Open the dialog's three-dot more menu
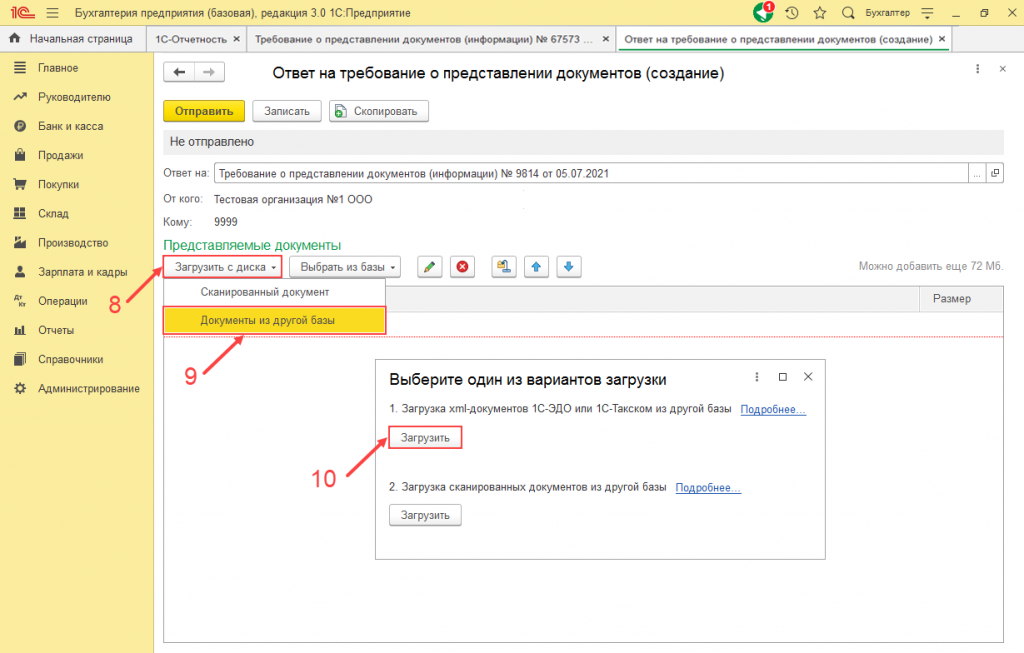Screen dimensions: 1024x653 [756, 377]
